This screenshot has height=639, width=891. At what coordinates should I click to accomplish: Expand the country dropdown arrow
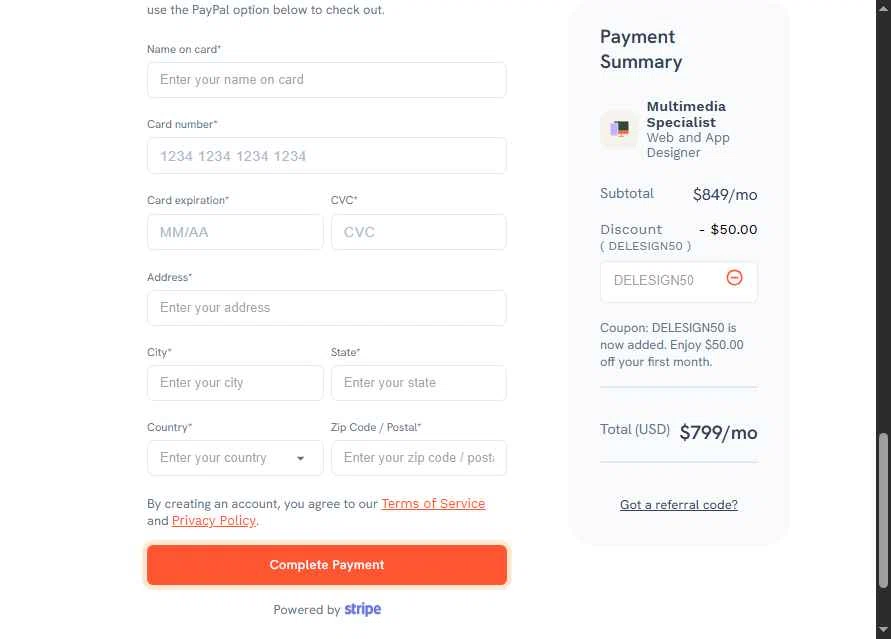pos(300,458)
